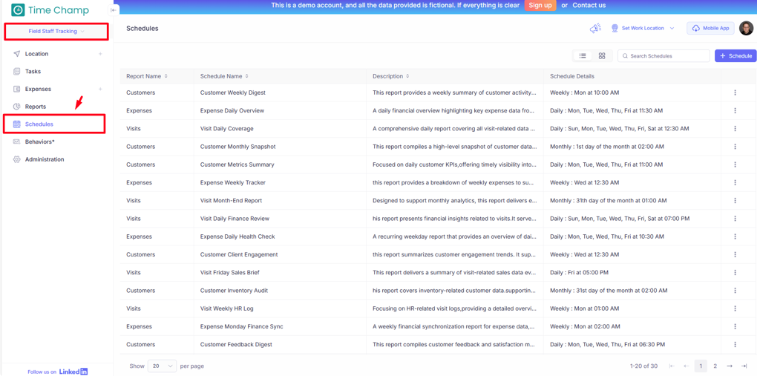Open the actions menu for Visit Daily Coverage
Viewport: 757px width, 382px height.
(735, 129)
